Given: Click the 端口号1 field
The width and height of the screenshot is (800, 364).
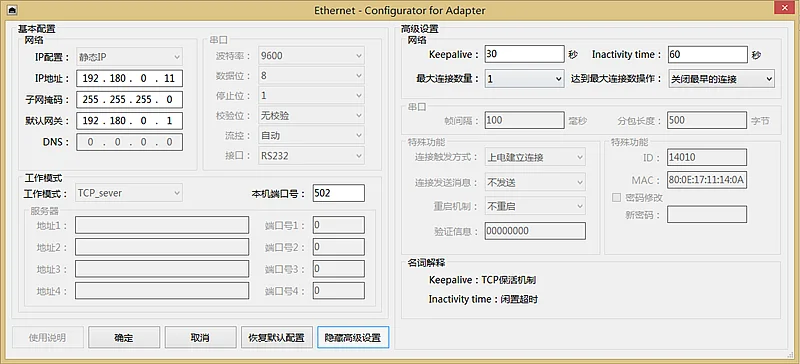Looking at the screenshot, I should [339, 225].
